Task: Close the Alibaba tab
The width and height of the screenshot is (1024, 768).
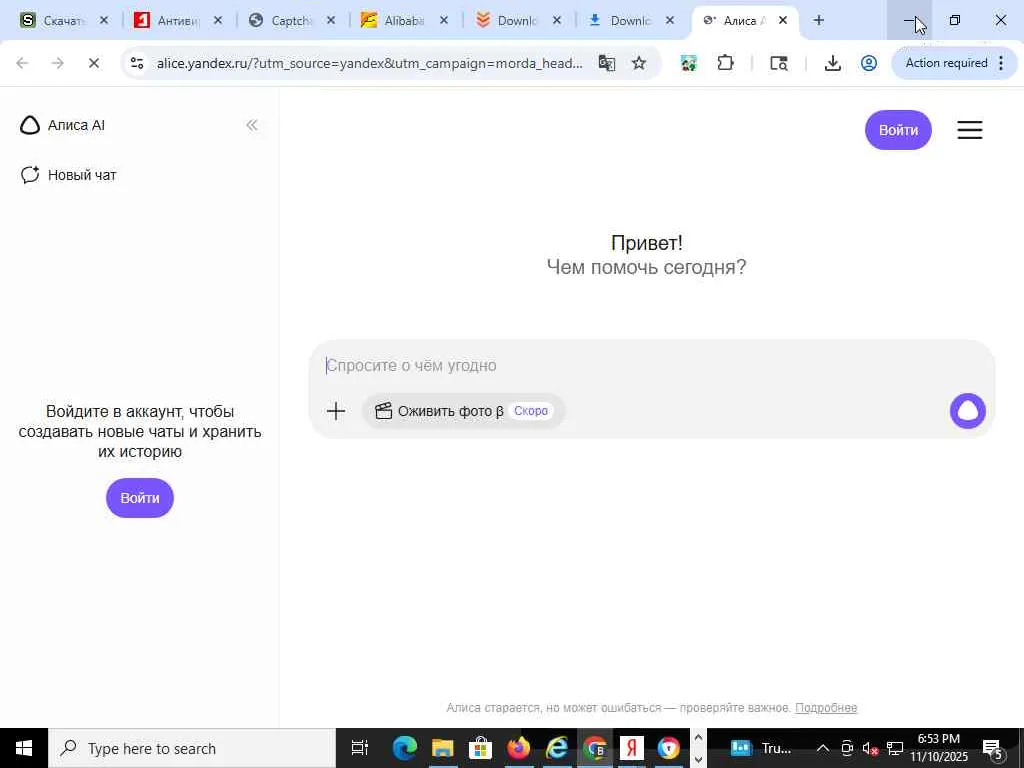Action: (443, 21)
